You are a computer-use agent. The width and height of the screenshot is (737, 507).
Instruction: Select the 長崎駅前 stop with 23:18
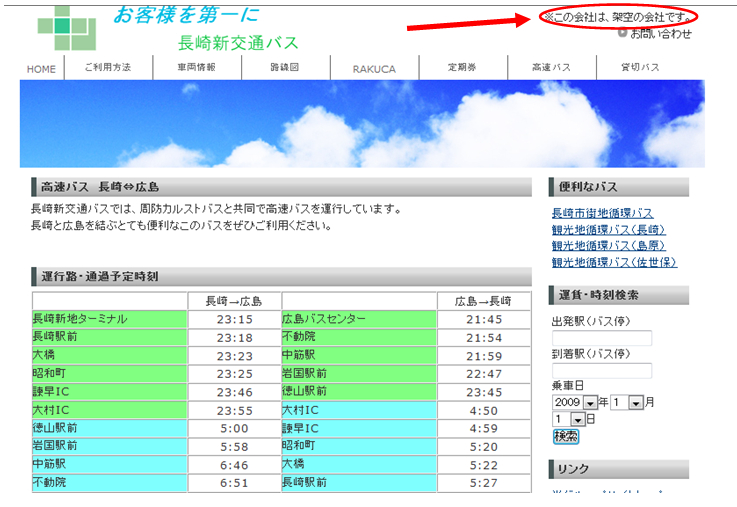point(110,337)
